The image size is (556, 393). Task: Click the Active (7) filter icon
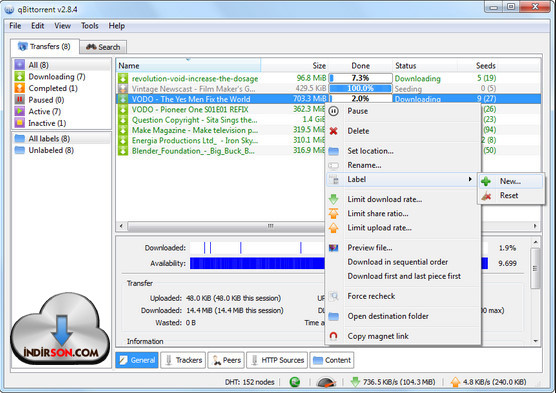click(x=20, y=111)
